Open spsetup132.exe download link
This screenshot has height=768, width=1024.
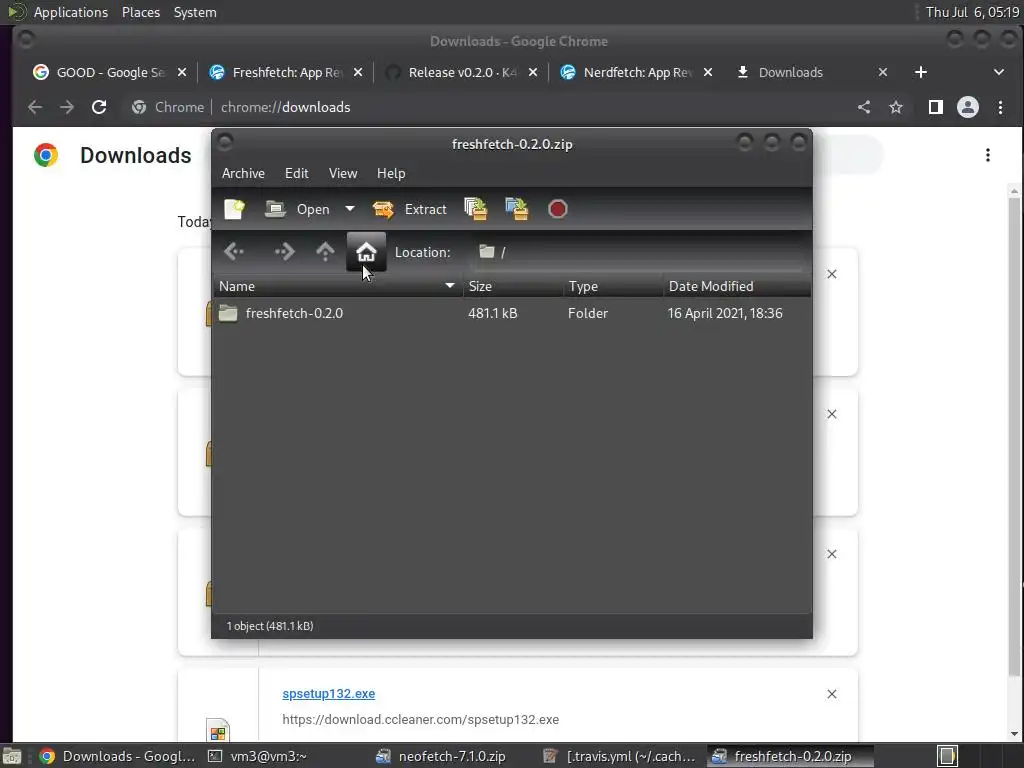pyautogui.click(x=328, y=694)
